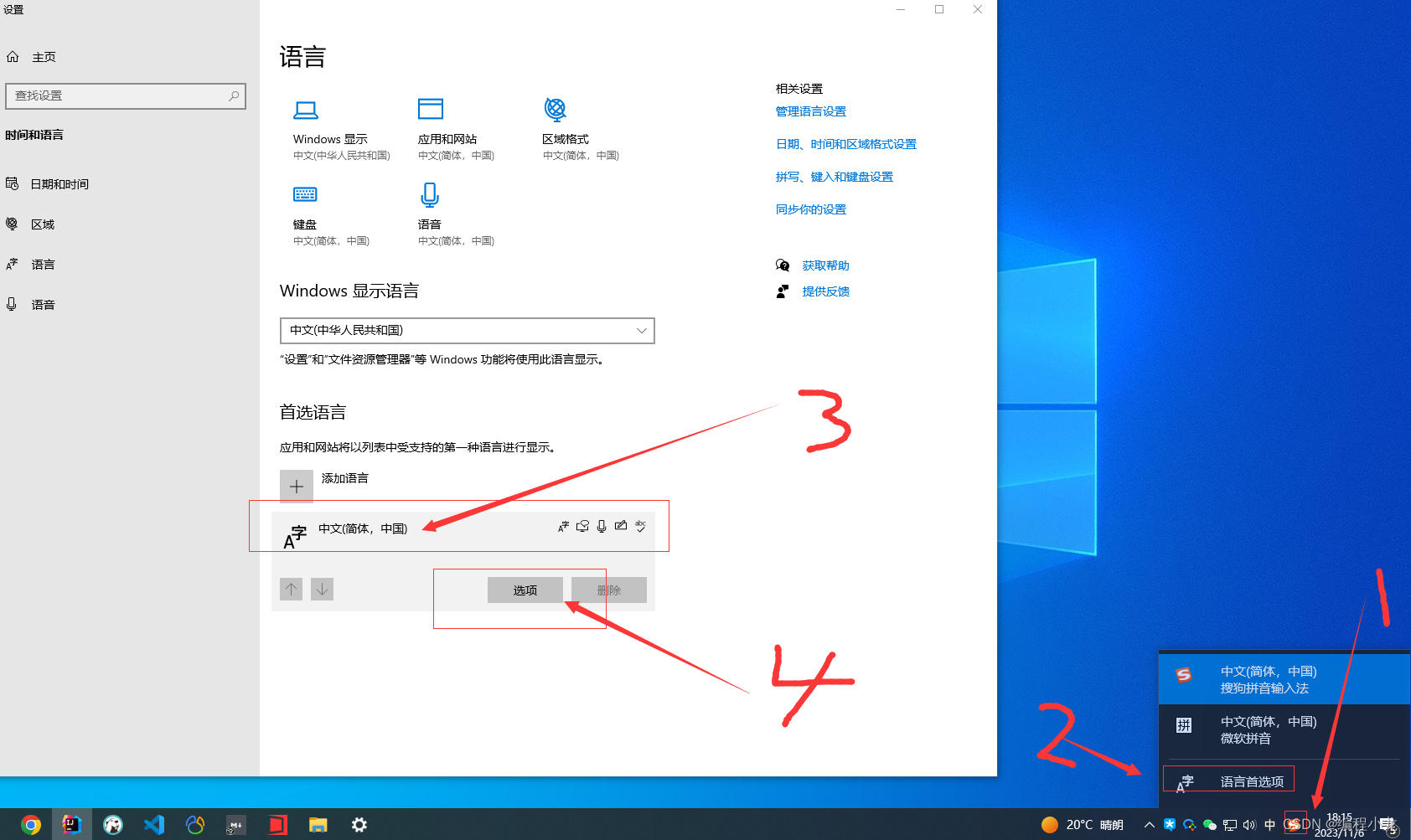Click the 语音 microphone tile icon
The image size is (1411, 840).
[430, 194]
